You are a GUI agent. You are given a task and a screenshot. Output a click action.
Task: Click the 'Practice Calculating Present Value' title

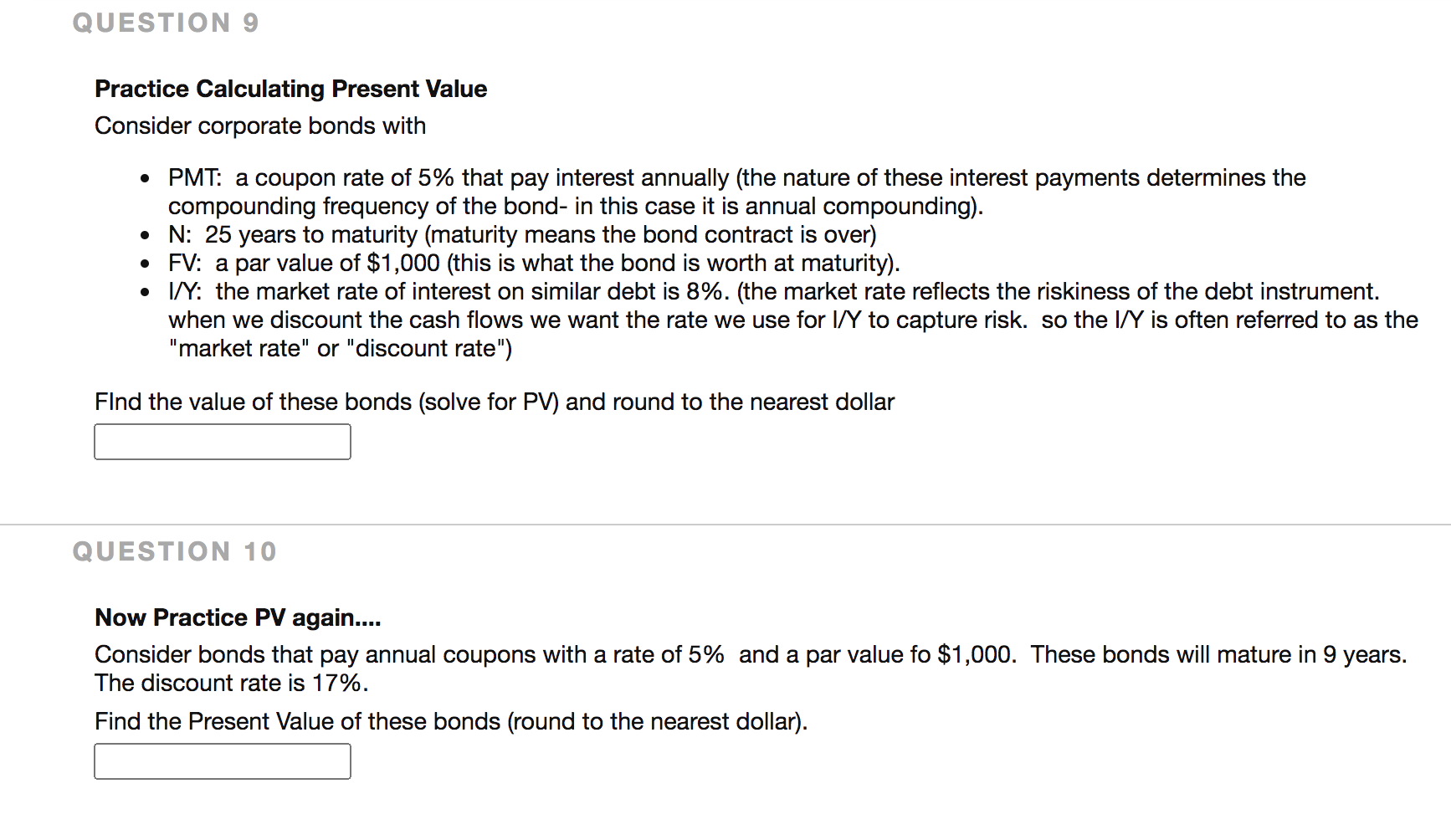click(291, 89)
